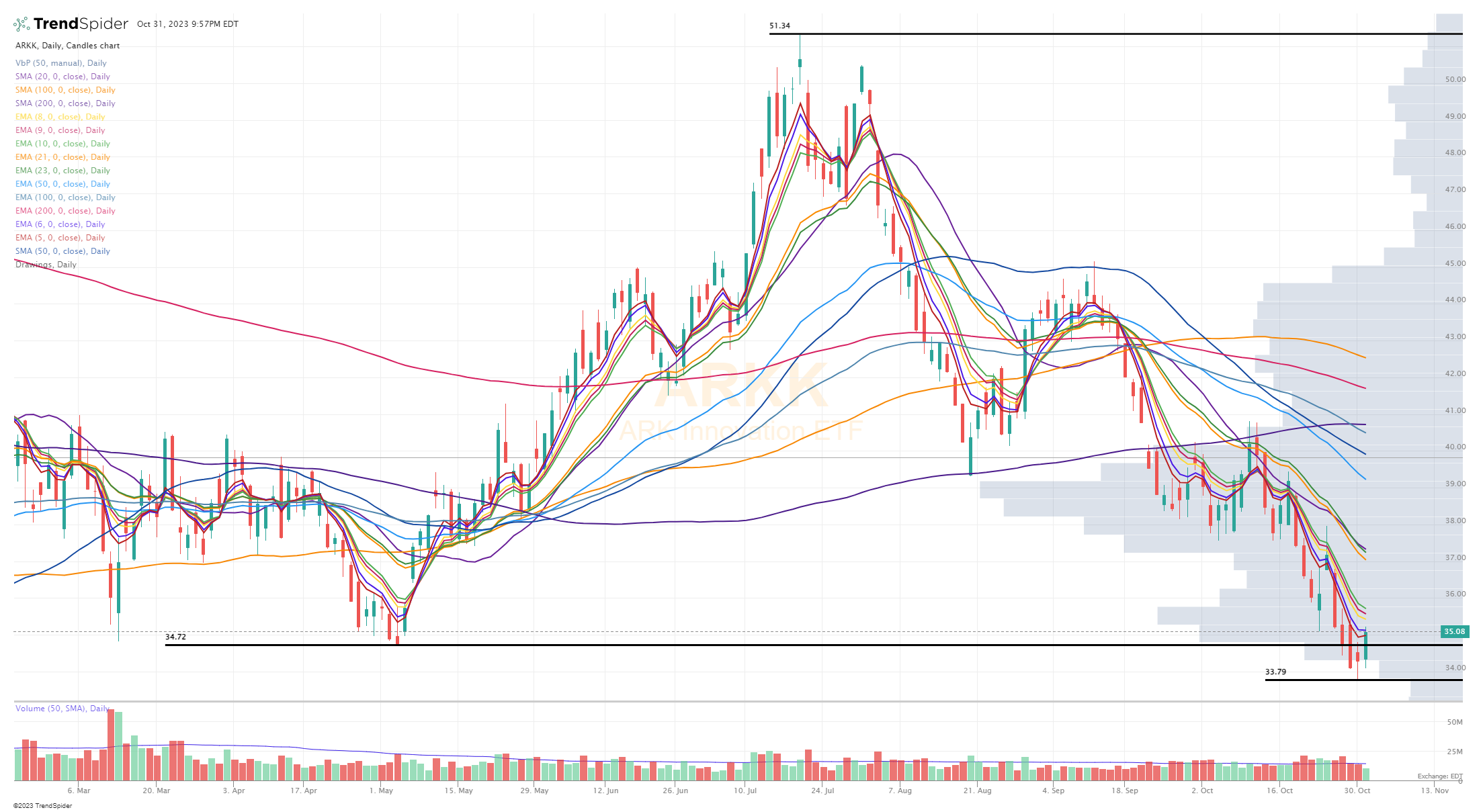The width and height of the screenshot is (1483, 812).
Task: Select 'EMA (5, 0, close), Daily' indicator label
Action: click(60, 238)
